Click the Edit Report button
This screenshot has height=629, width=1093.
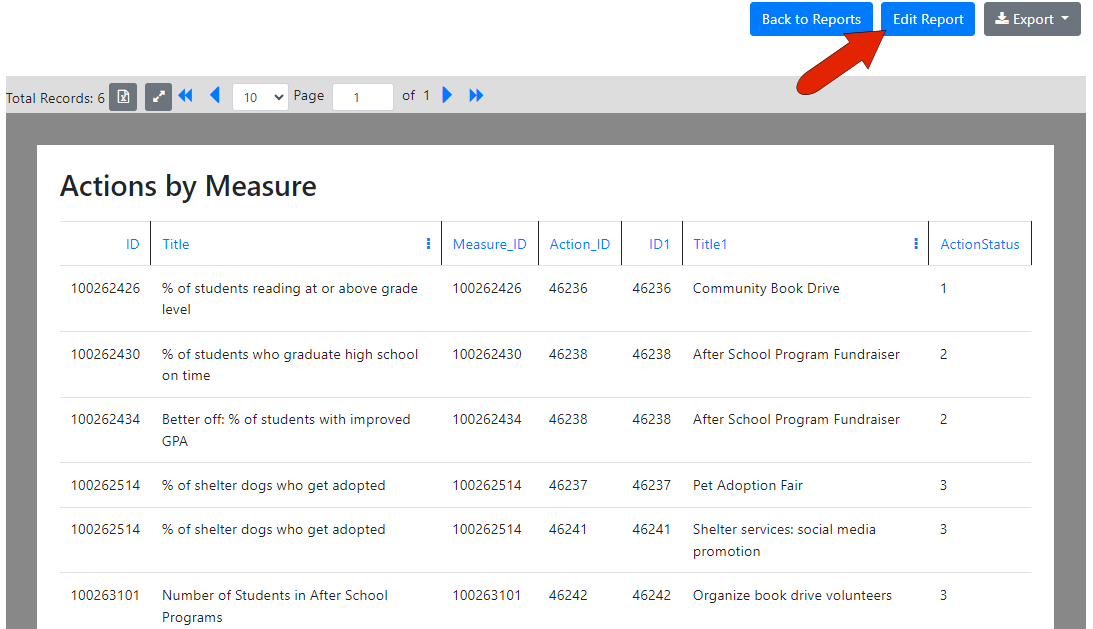[928, 19]
